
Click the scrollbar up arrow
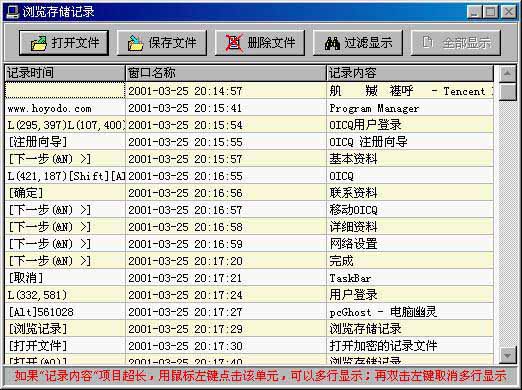coord(507,74)
